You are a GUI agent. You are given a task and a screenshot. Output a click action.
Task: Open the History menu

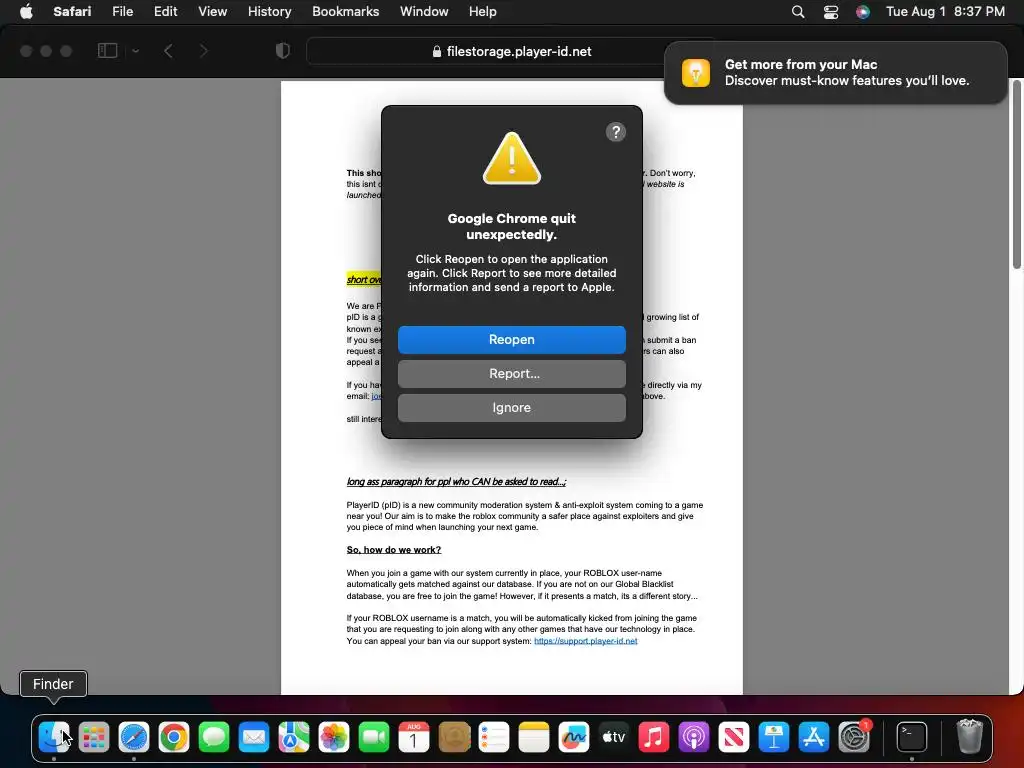click(270, 12)
